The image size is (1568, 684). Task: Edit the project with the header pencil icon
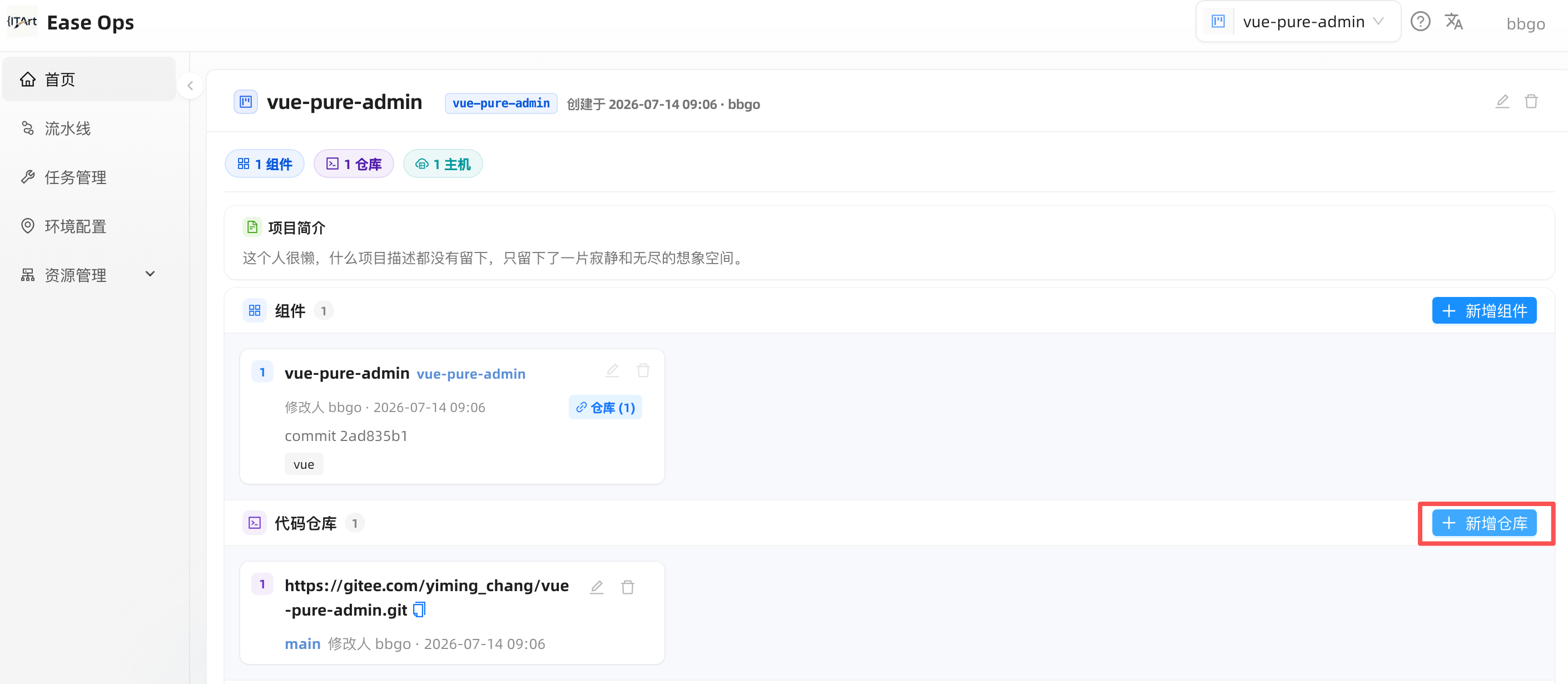click(1502, 102)
